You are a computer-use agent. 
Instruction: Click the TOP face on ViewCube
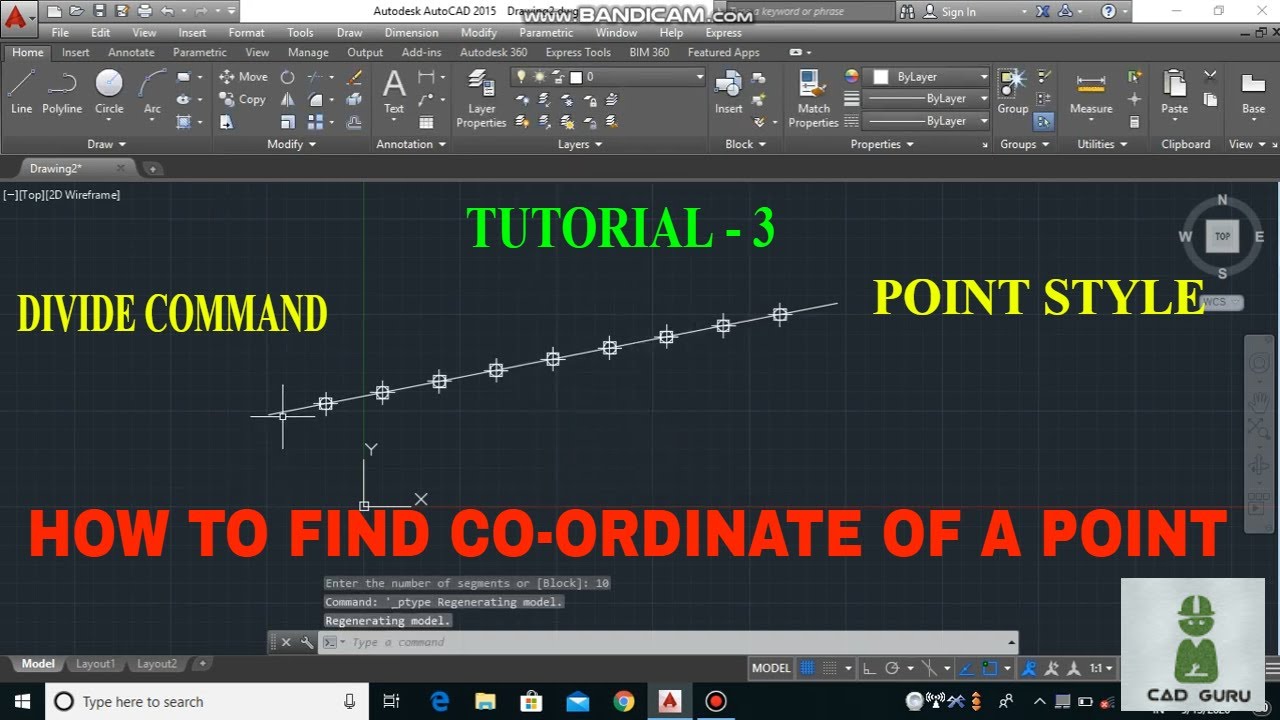(x=1222, y=237)
